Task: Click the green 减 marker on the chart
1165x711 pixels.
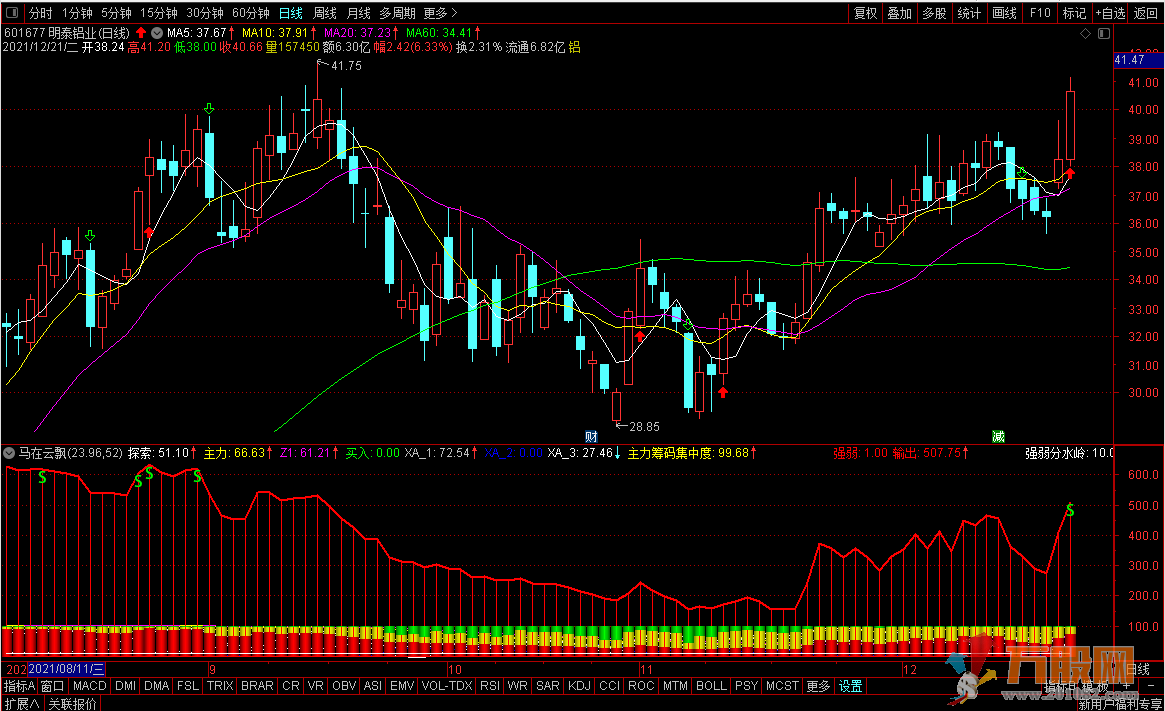Action: 998,435
